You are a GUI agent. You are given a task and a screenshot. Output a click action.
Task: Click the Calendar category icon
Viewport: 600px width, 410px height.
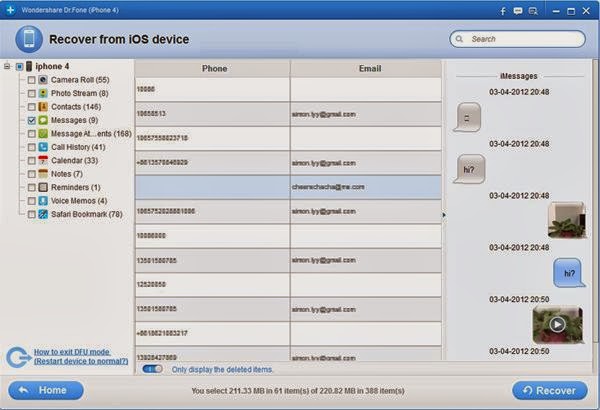[43, 160]
